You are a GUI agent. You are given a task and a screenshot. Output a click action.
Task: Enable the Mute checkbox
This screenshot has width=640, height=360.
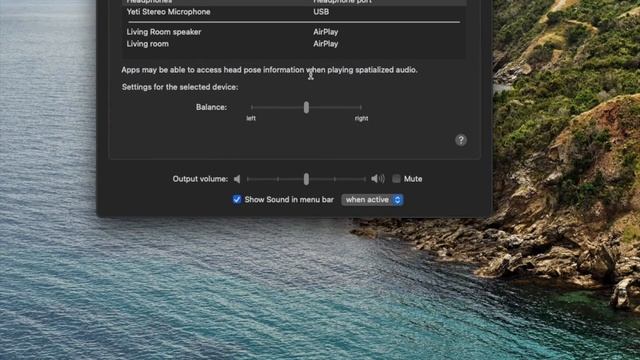pyautogui.click(x=396, y=179)
